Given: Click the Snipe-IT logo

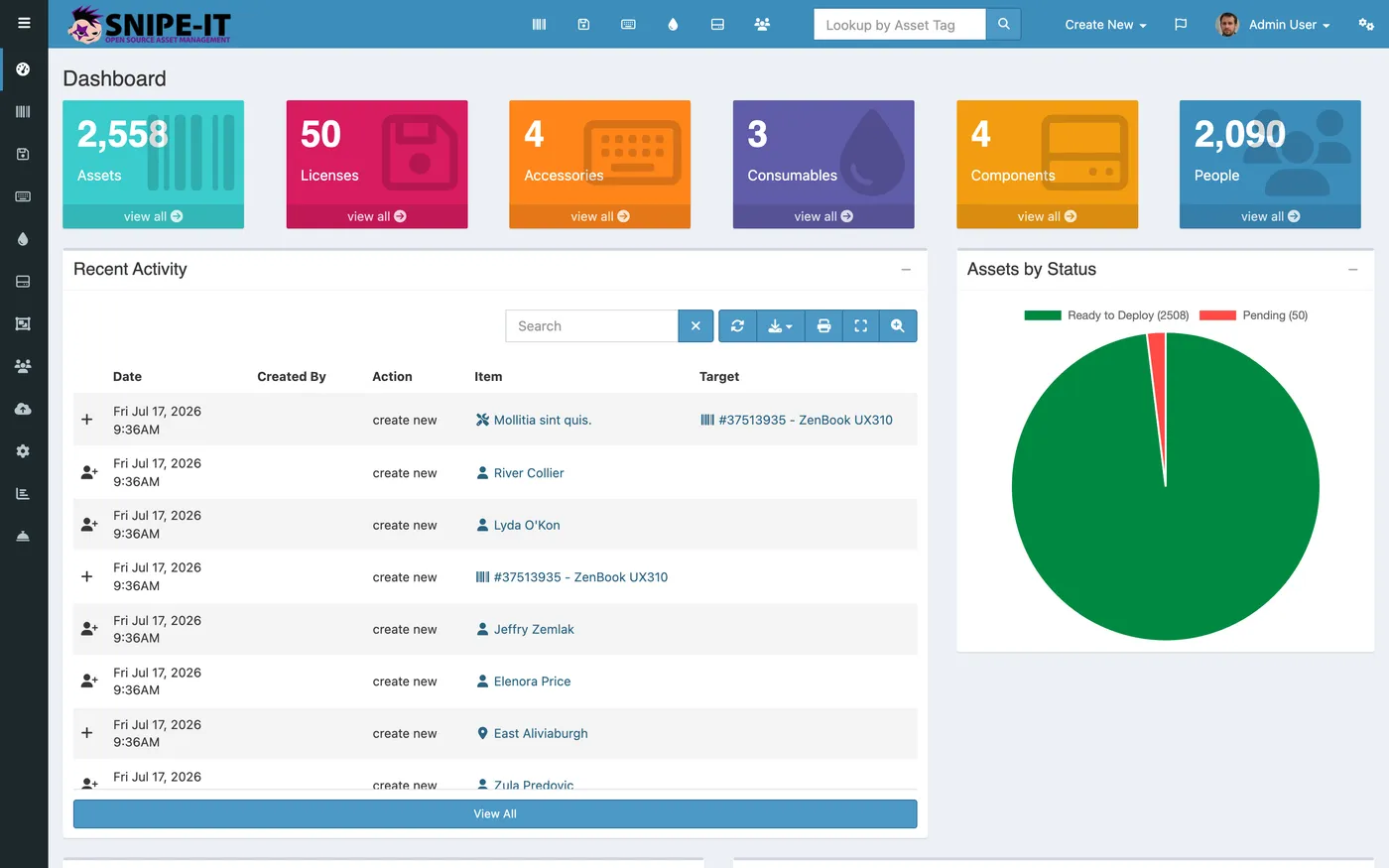Looking at the screenshot, I should [149, 24].
